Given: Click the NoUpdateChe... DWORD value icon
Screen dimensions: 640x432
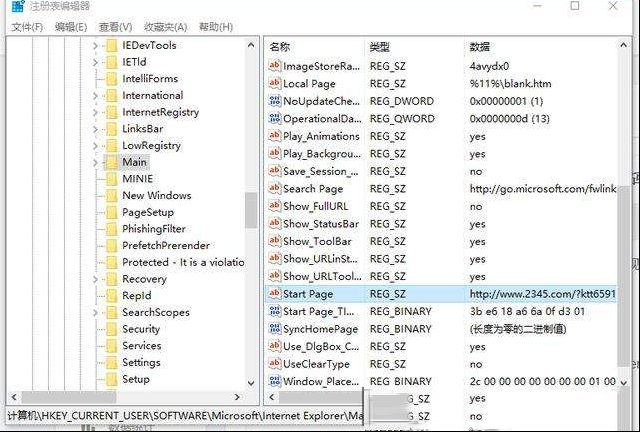Looking at the screenshot, I should pyautogui.click(x=275, y=100).
